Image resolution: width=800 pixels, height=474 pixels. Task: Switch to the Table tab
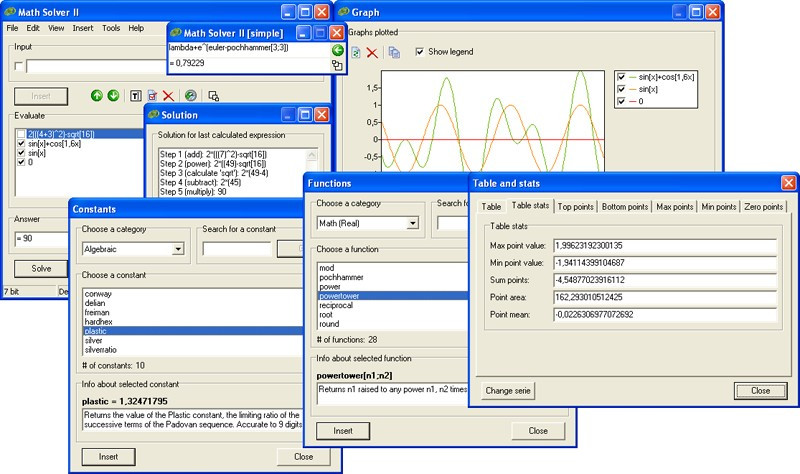[491, 207]
